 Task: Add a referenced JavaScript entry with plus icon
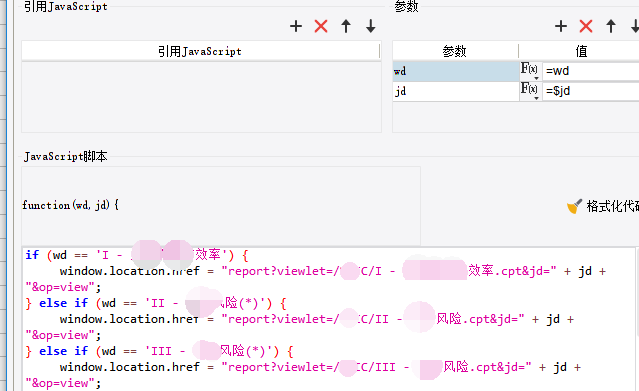tap(296, 27)
